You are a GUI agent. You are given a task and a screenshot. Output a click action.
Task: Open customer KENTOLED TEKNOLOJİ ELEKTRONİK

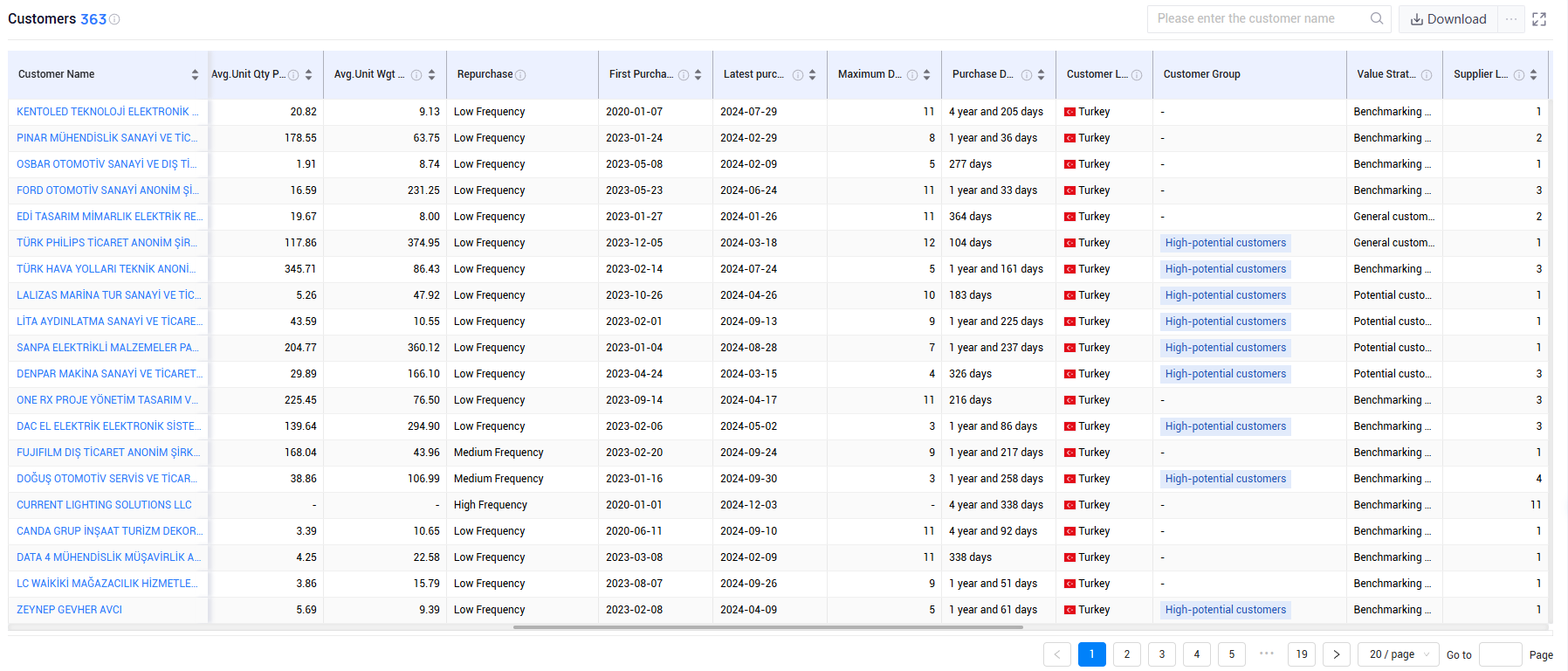coord(107,112)
